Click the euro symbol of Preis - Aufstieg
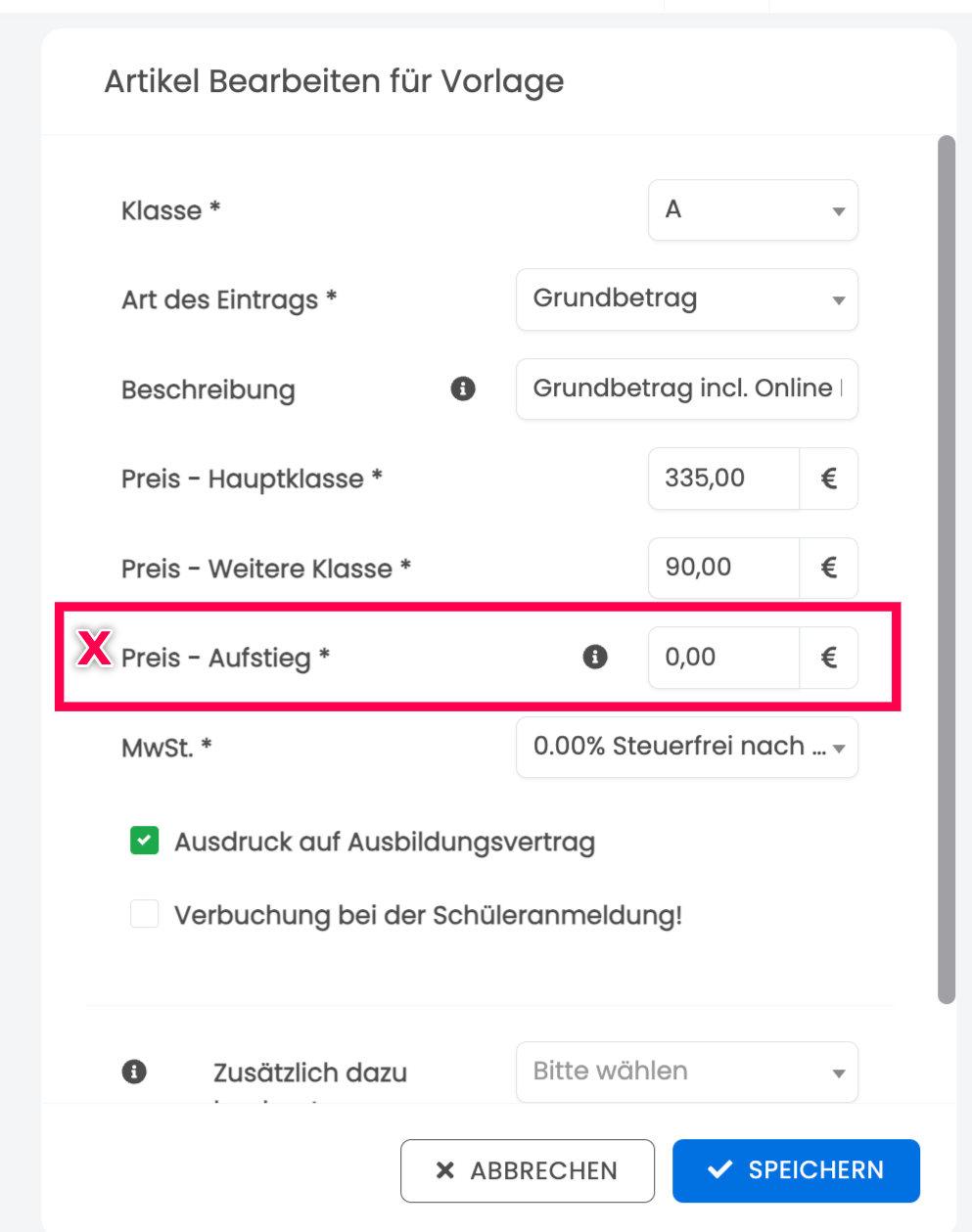The width and height of the screenshot is (972, 1232). click(828, 657)
